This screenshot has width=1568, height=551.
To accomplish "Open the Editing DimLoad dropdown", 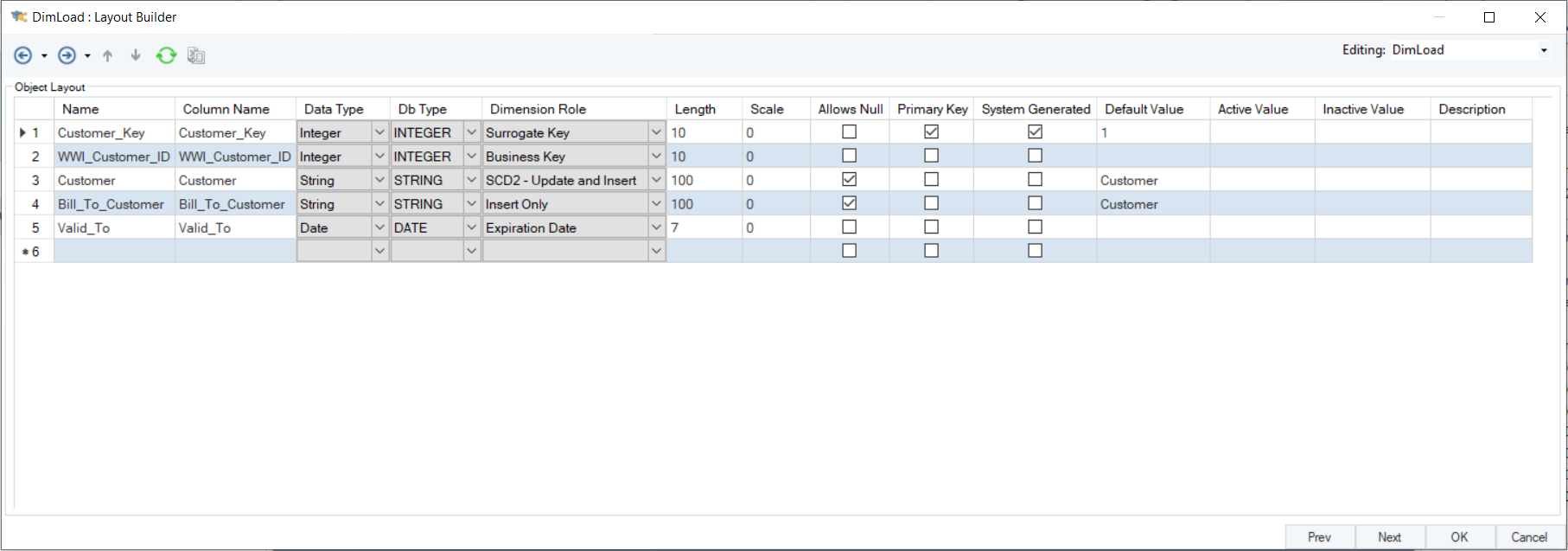I will tap(1544, 50).
